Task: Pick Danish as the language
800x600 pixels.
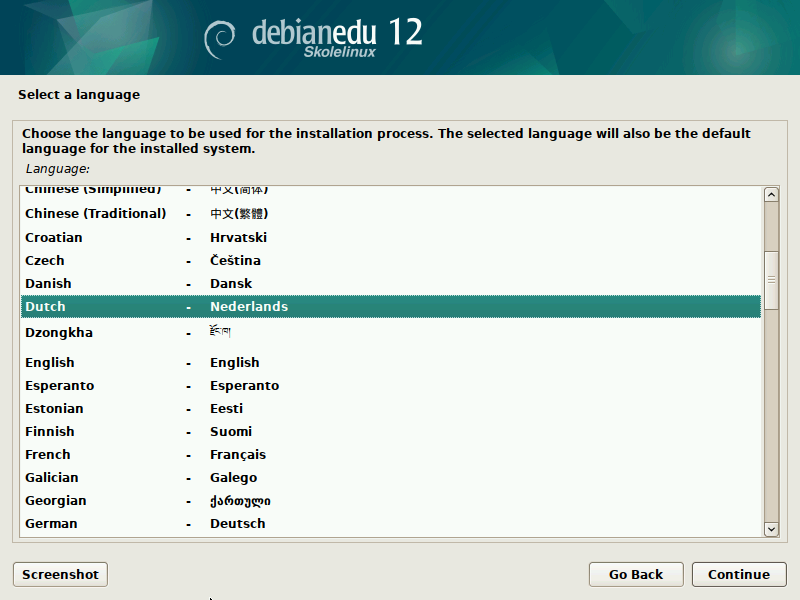Action: [391, 283]
